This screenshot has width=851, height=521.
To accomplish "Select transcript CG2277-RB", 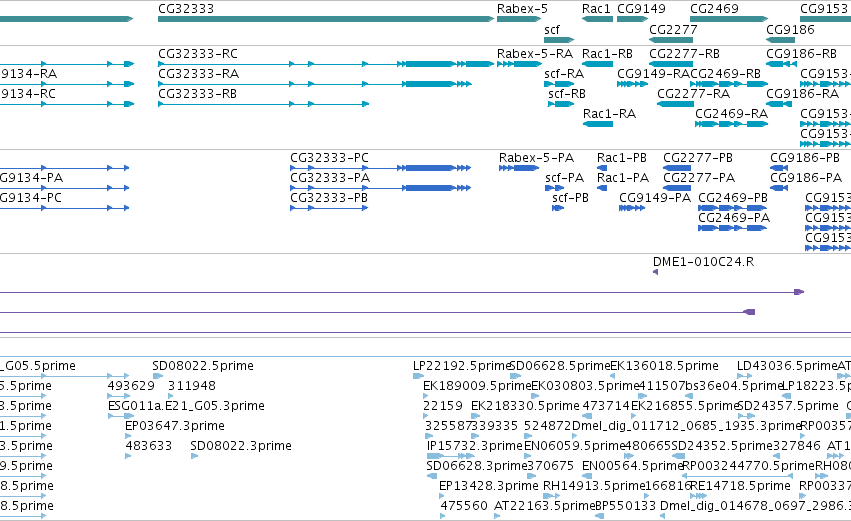I will tap(684, 54).
